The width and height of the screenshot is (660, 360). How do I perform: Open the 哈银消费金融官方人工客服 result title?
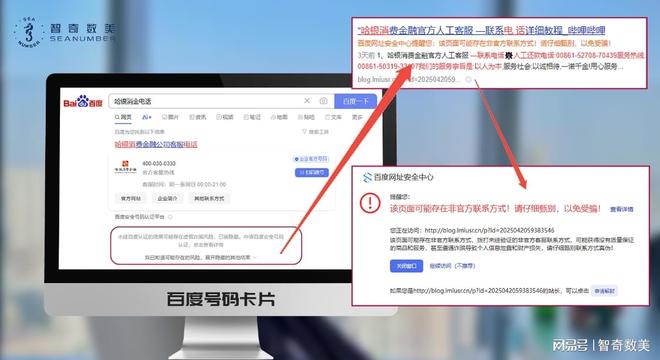point(481,30)
